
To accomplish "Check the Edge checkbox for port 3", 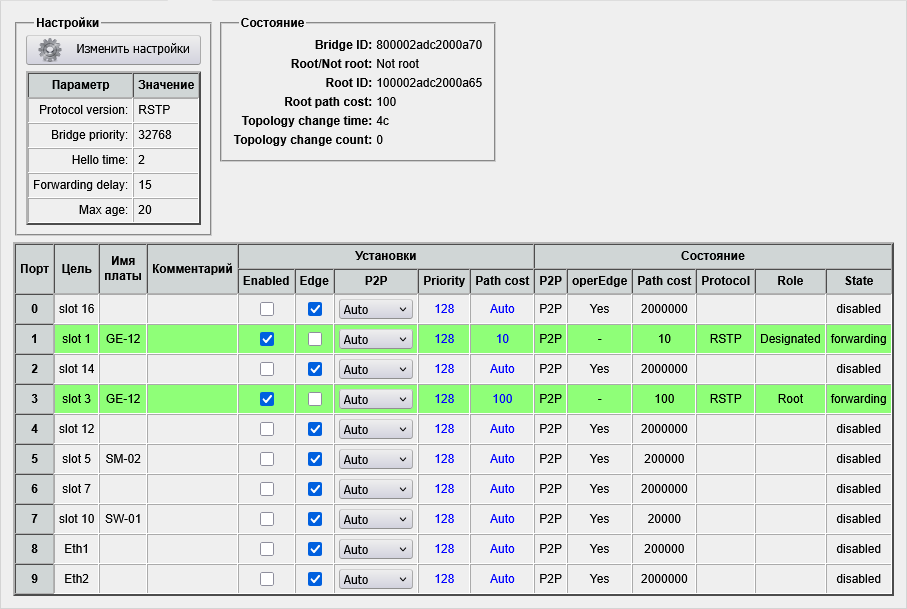I will click(315, 399).
